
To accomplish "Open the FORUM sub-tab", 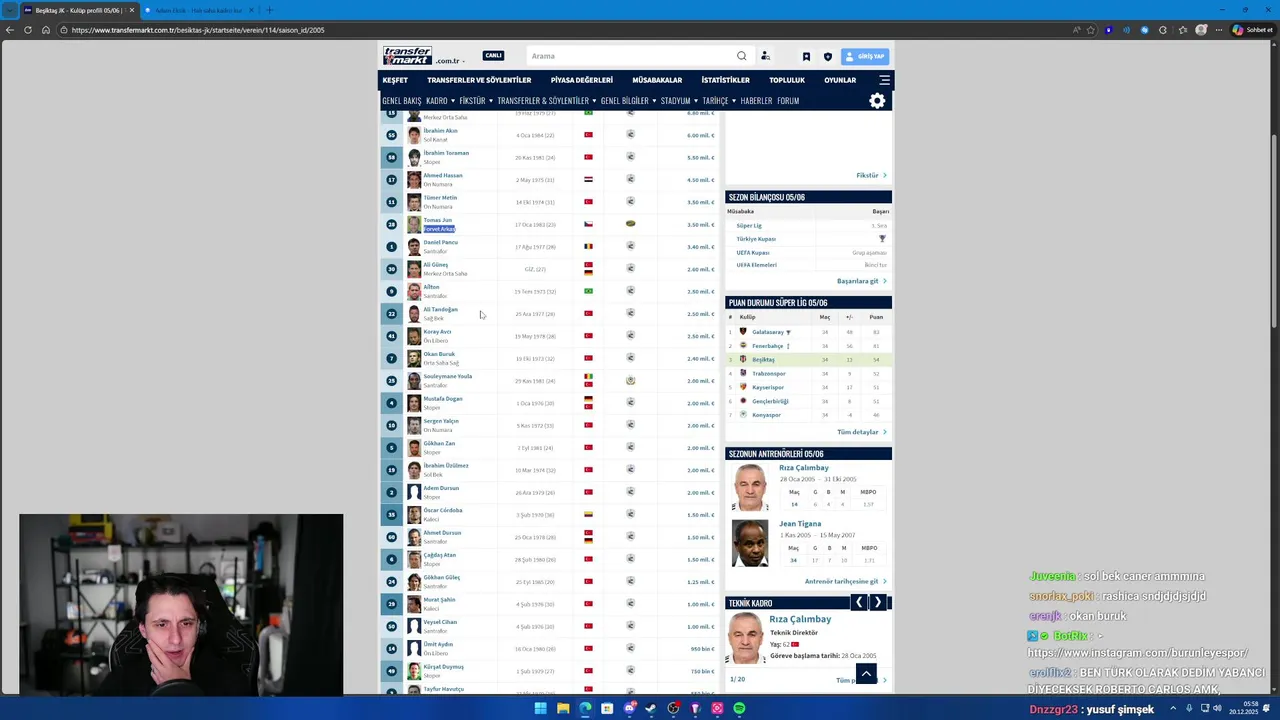I will 788,101.
